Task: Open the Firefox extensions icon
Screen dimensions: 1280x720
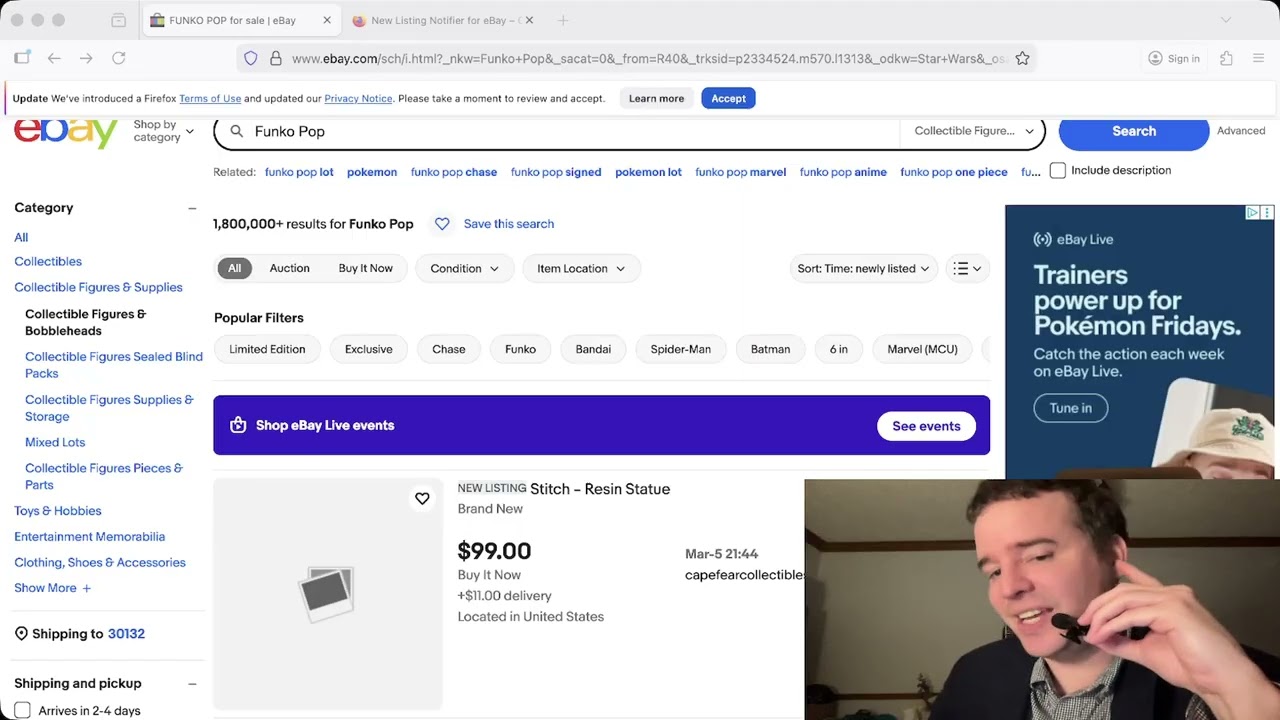Action: pos(1226,58)
